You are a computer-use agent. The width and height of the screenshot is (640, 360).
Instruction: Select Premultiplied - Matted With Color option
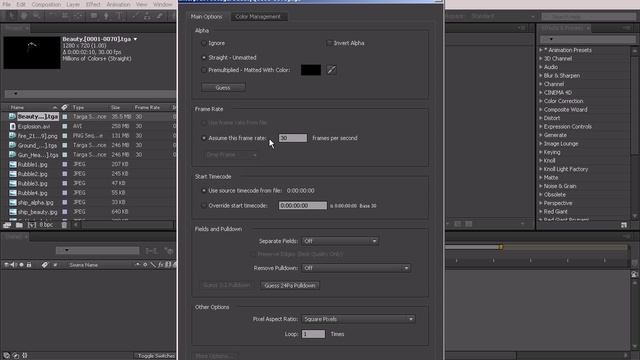tap(204, 70)
